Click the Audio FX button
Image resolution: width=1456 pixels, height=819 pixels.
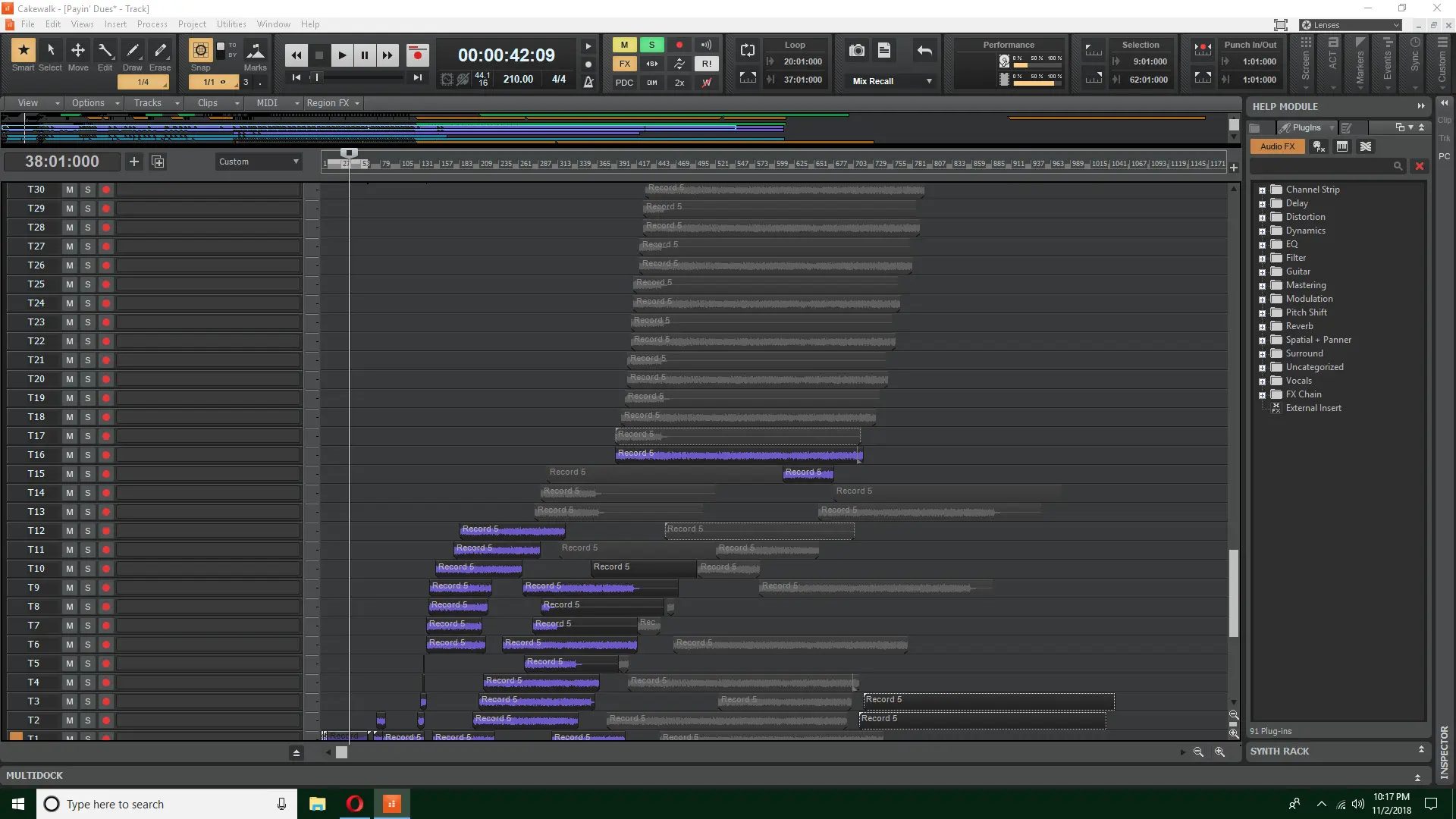pos(1277,146)
